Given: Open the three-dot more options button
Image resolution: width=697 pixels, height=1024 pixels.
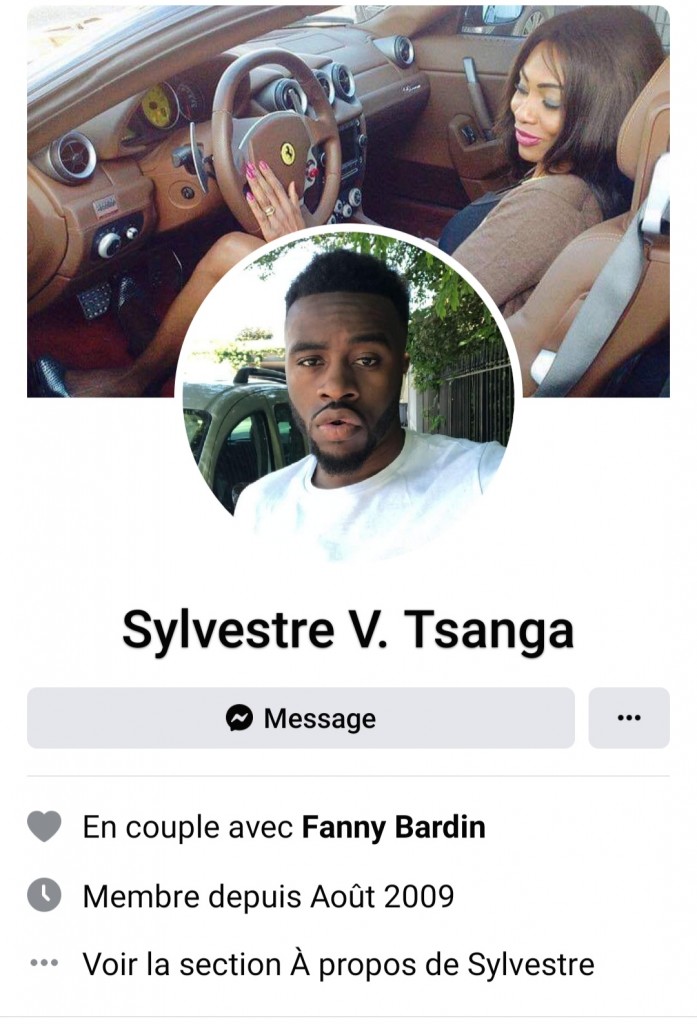Looking at the screenshot, I should (628, 718).
